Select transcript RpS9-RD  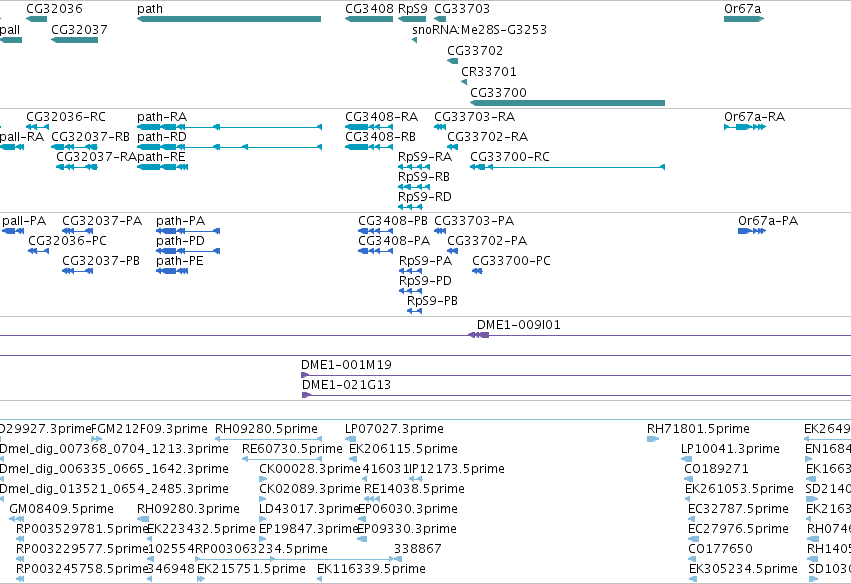coord(410,207)
